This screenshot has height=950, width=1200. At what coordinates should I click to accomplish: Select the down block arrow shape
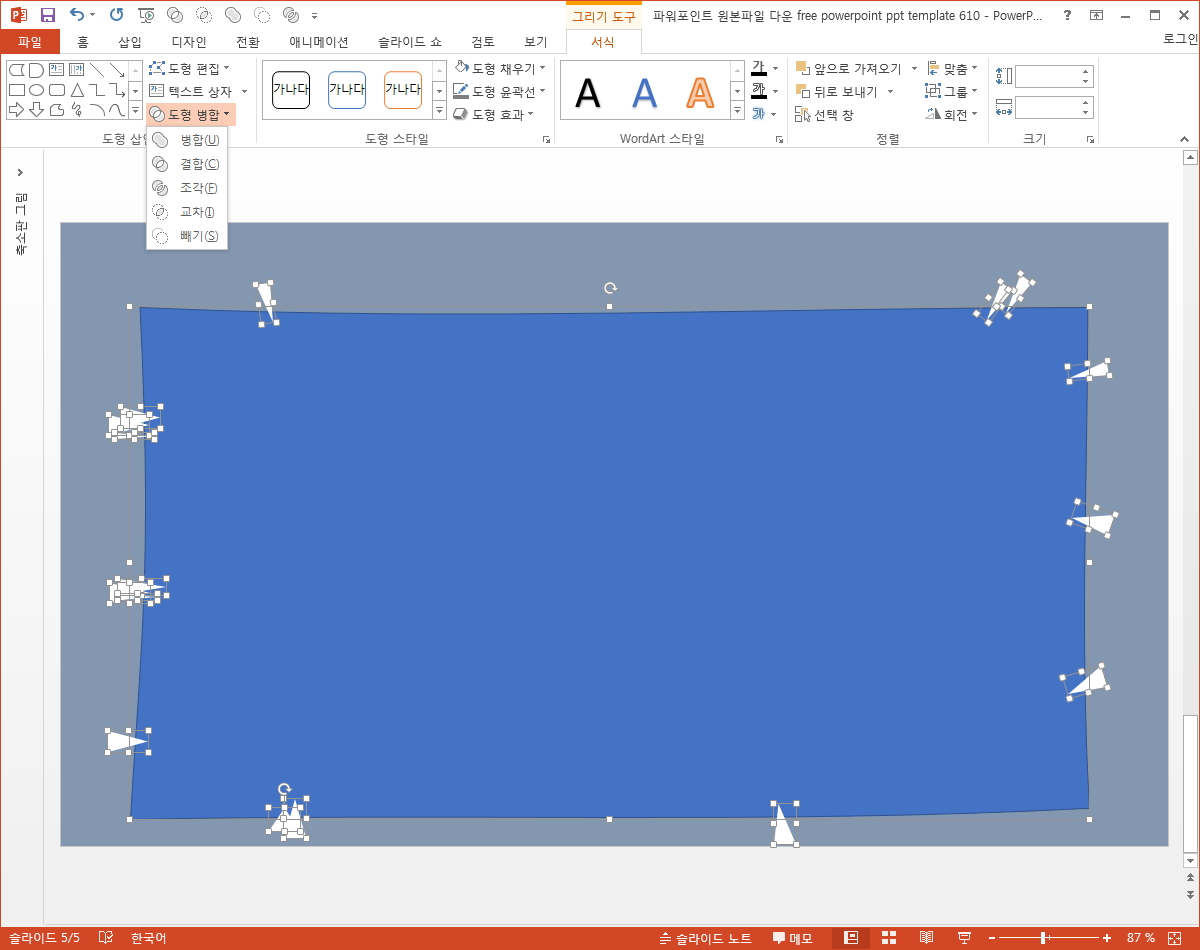[x=37, y=109]
